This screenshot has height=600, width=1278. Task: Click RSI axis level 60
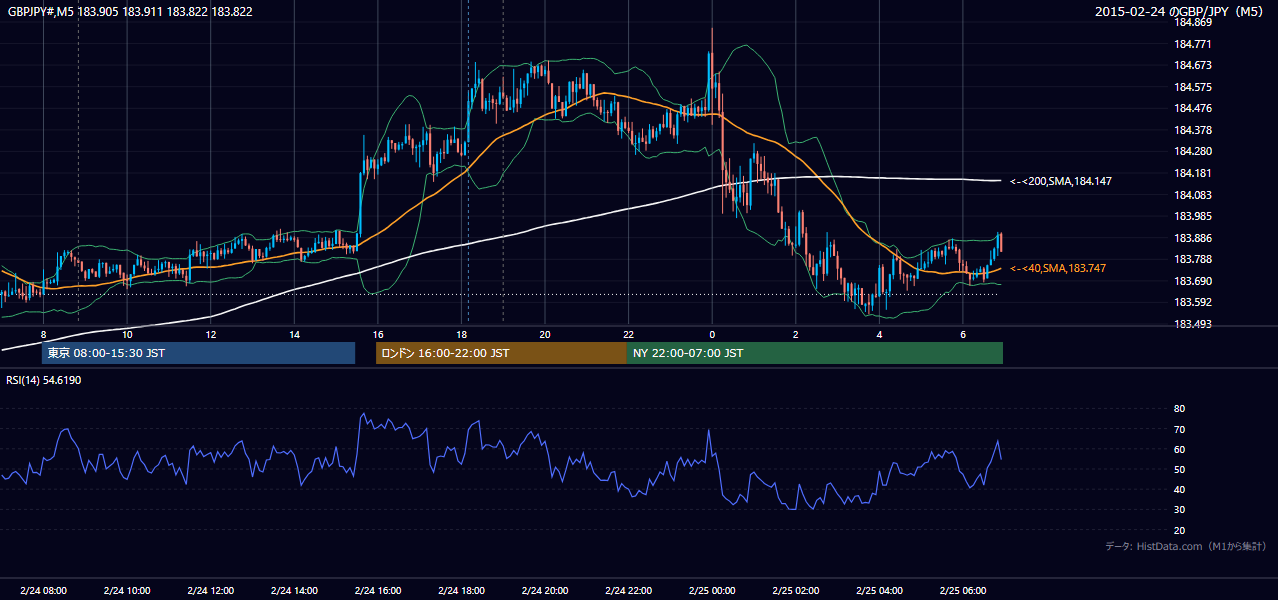[x=1179, y=449]
